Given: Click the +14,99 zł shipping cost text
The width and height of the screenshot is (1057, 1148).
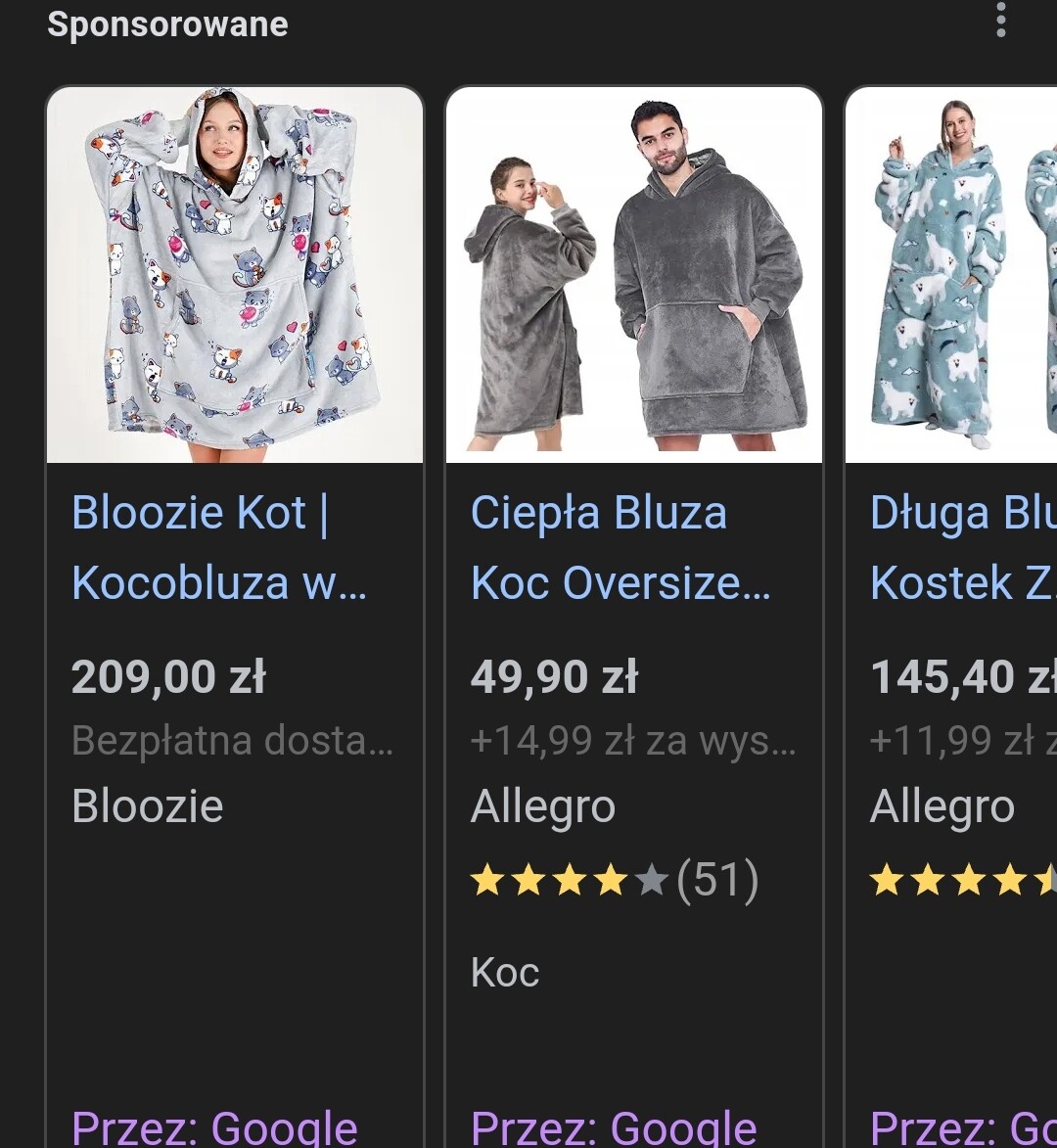Looking at the screenshot, I should (633, 740).
